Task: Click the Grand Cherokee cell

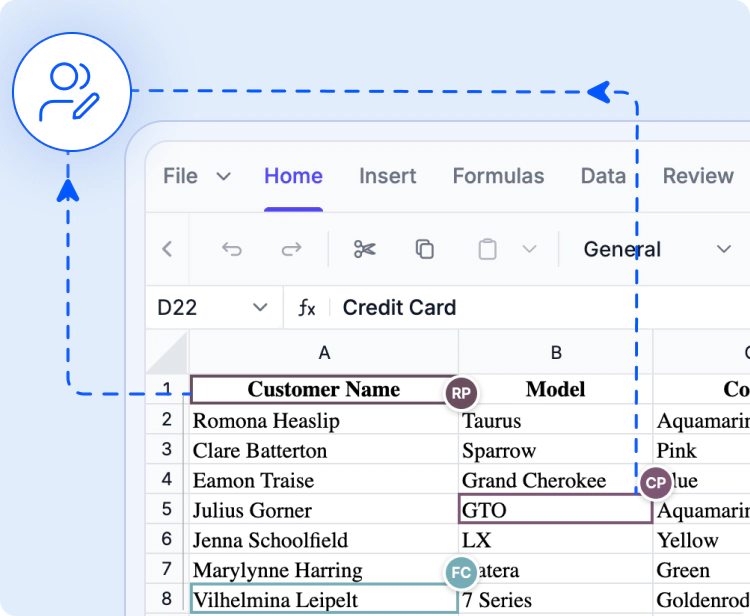Action: (x=555, y=480)
